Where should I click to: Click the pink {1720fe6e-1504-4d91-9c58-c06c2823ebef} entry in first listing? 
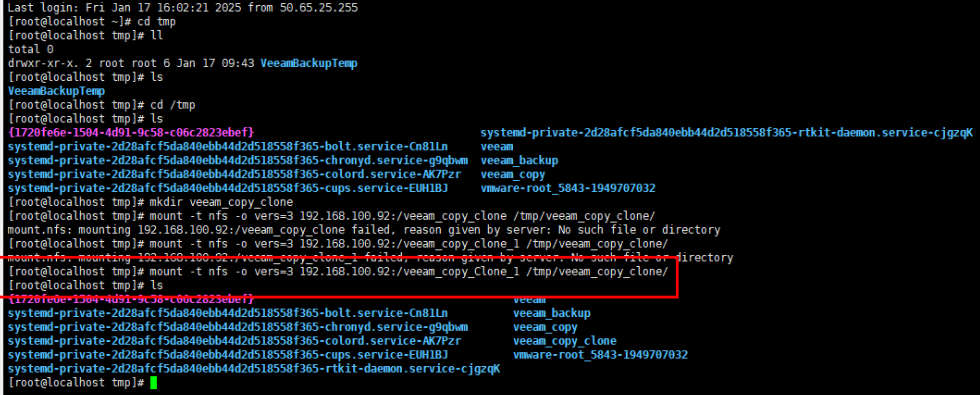(131, 132)
